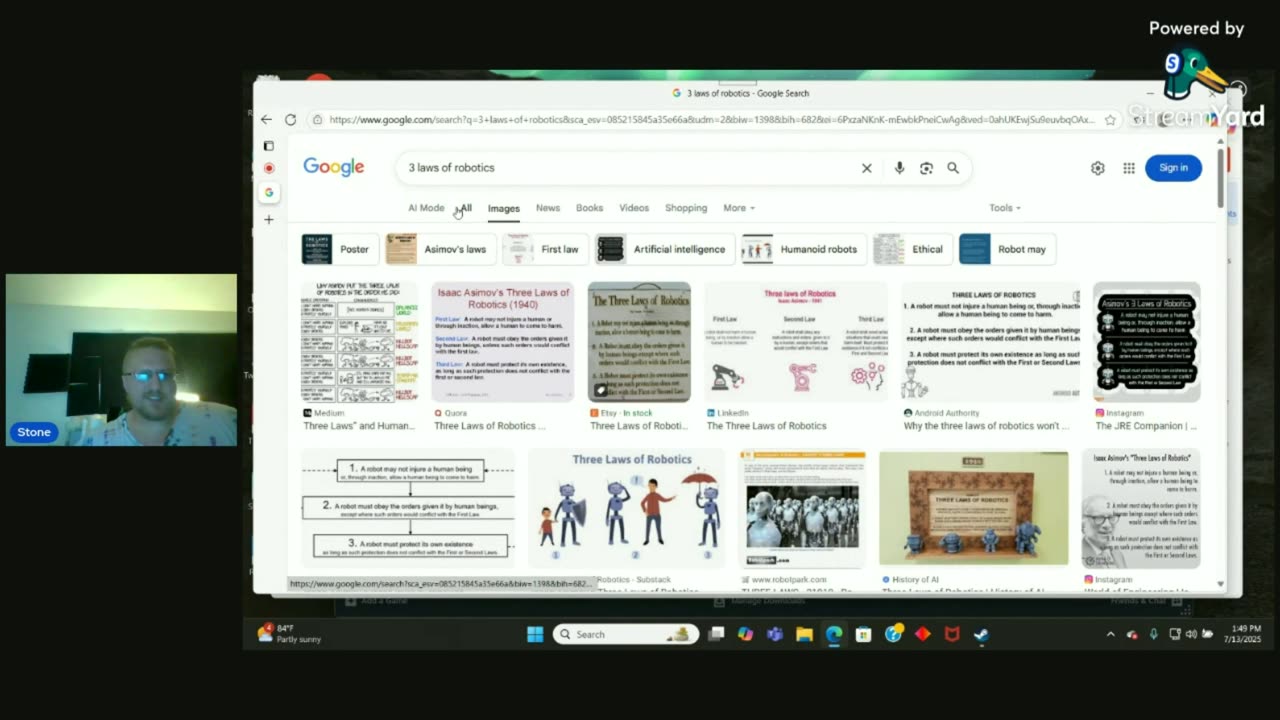Screen dimensions: 1280x720
Task: Filter images by Asimov's laws chip
Action: 441,249
